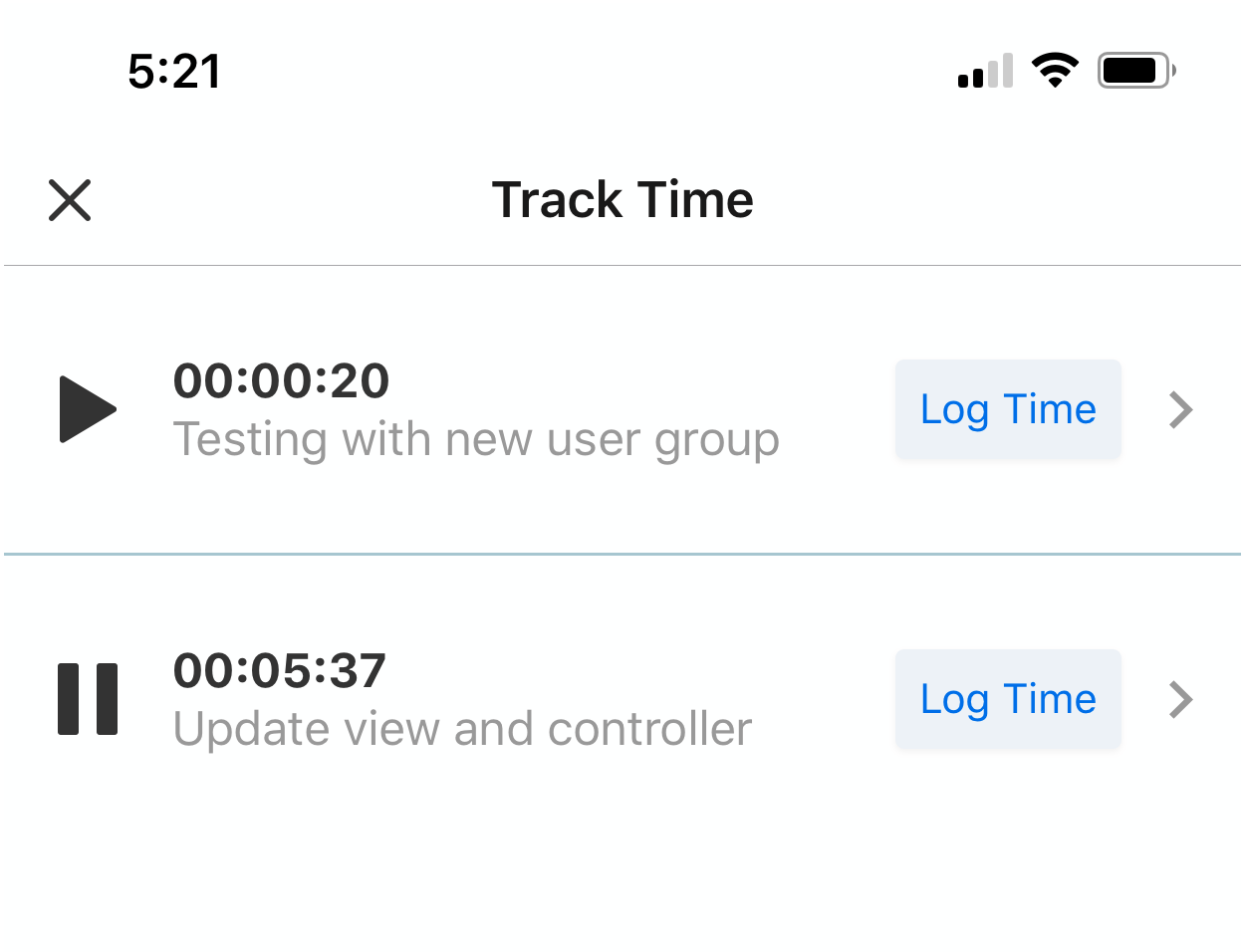Select the Update view and controller description
This screenshot has height=952, width=1244.
coord(462,729)
